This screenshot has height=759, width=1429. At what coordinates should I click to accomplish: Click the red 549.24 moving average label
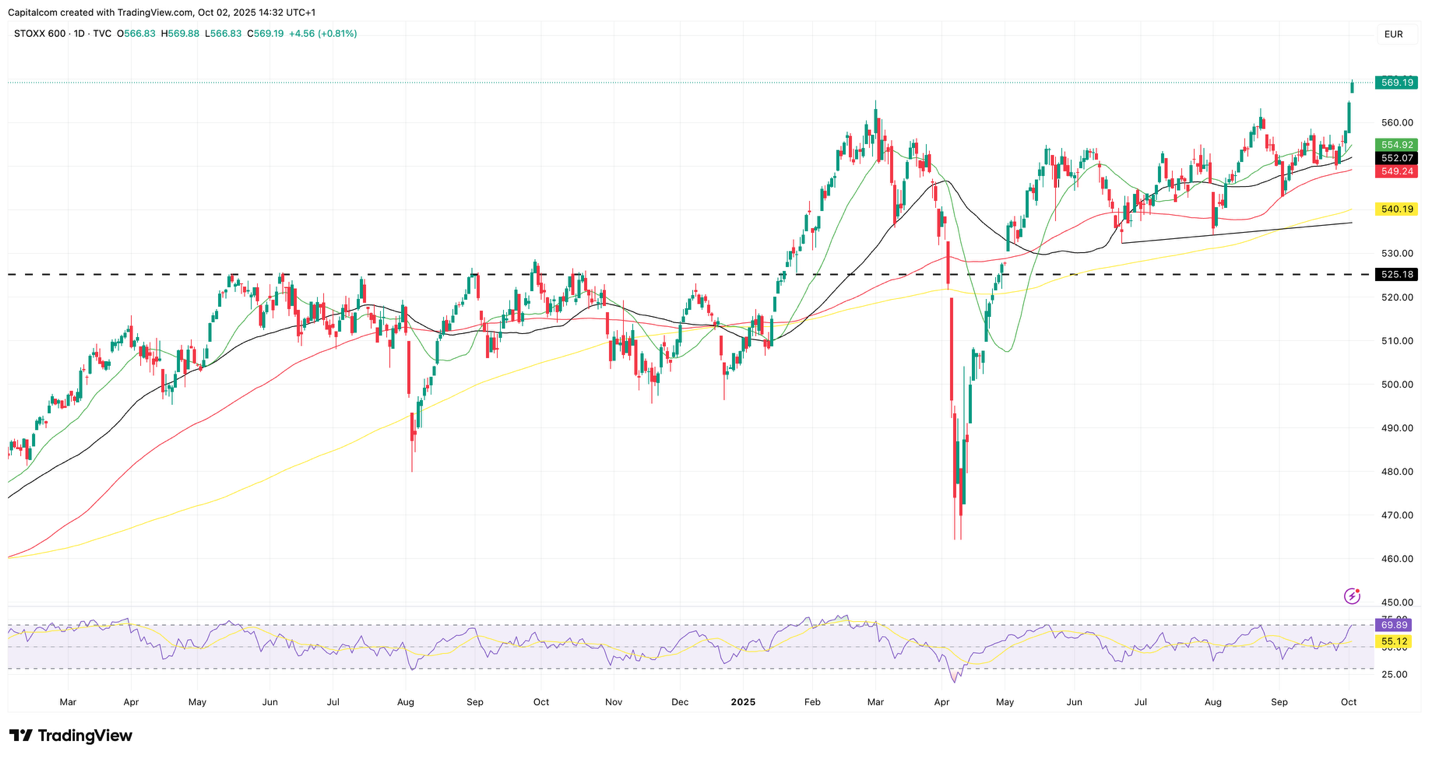coord(1396,171)
